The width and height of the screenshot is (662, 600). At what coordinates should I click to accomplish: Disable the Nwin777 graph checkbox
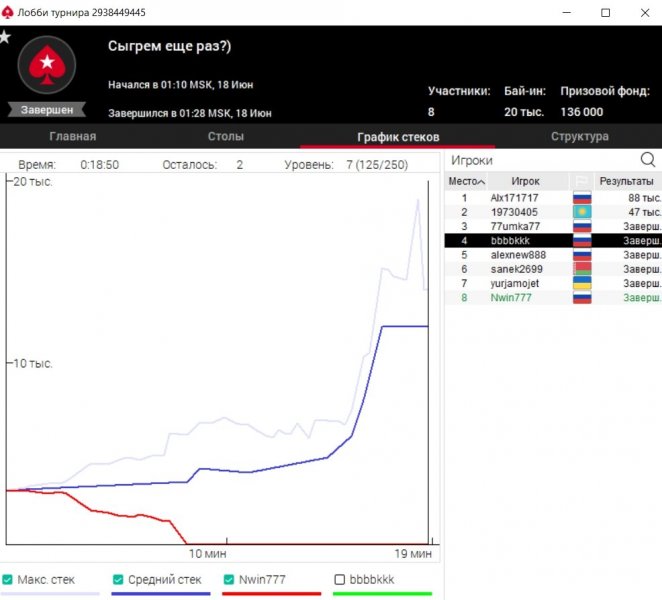pyautogui.click(x=230, y=579)
